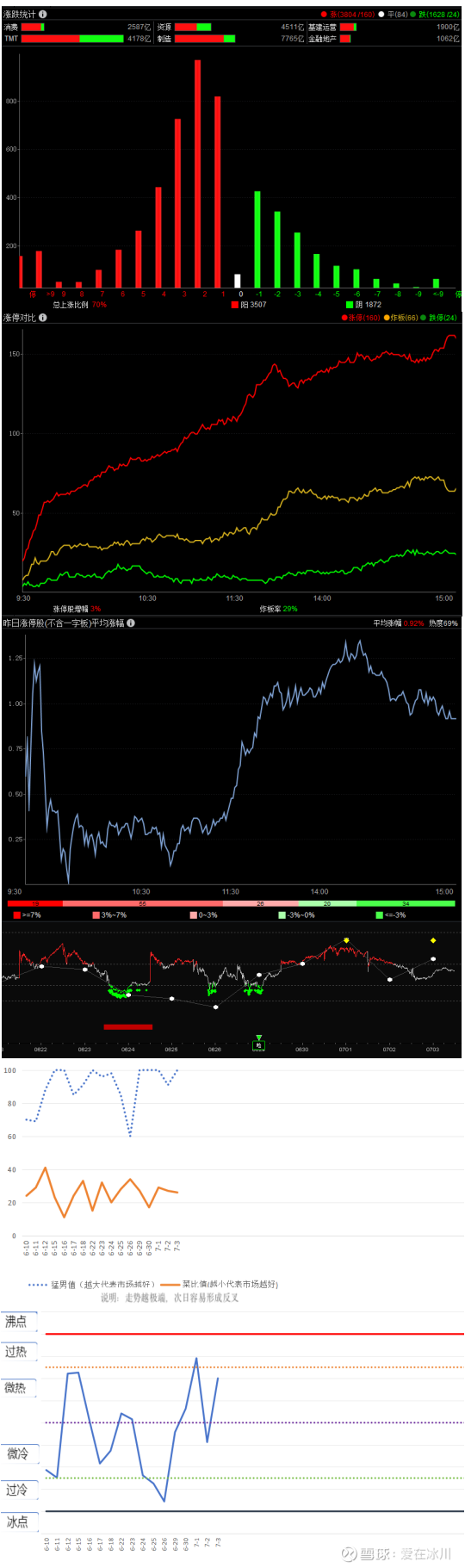The width and height of the screenshot is (465, 1568).
Task: Click the red >=7% legend swatch
Action: 17,914
